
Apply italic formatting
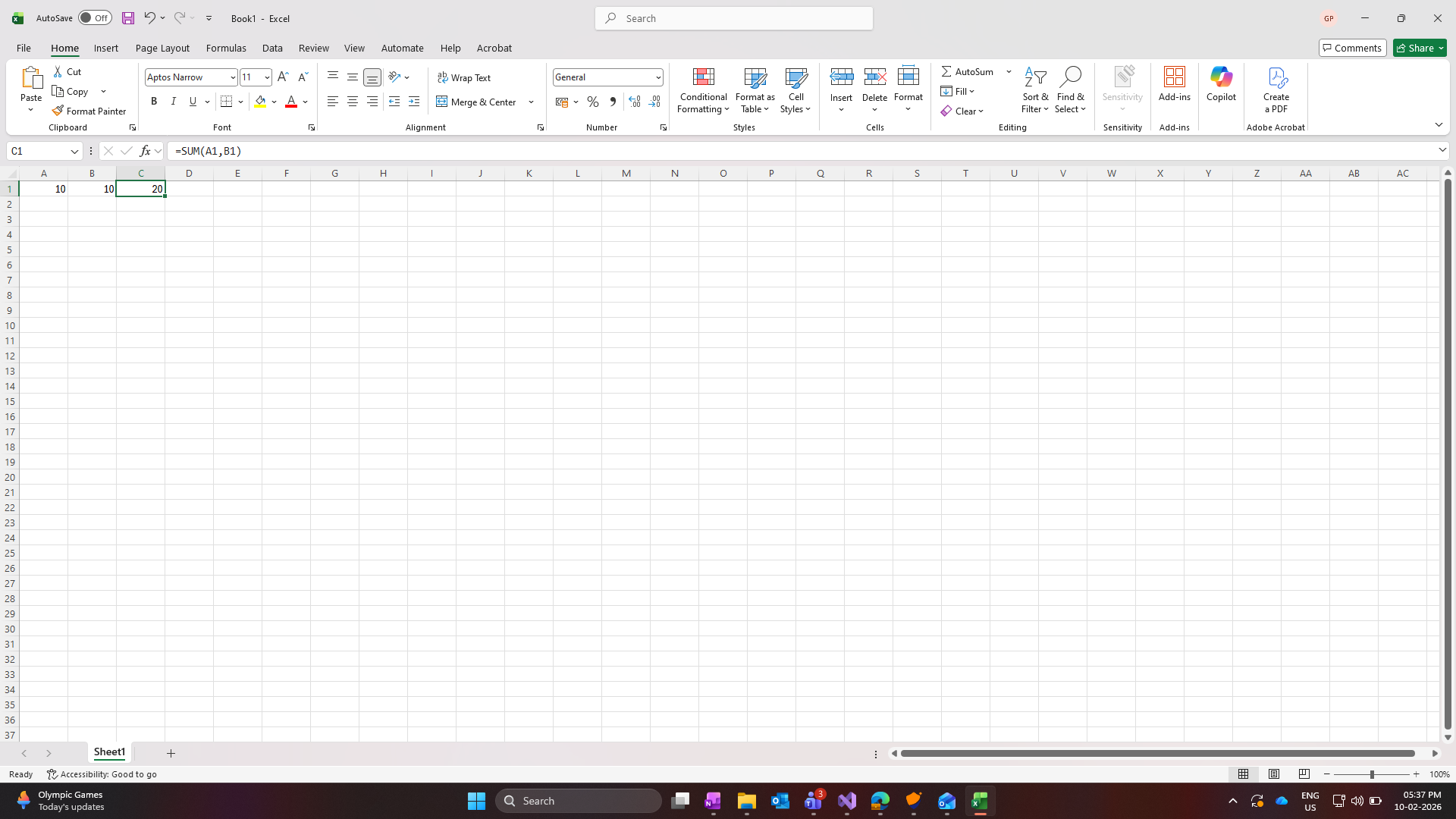click(173, 101)
